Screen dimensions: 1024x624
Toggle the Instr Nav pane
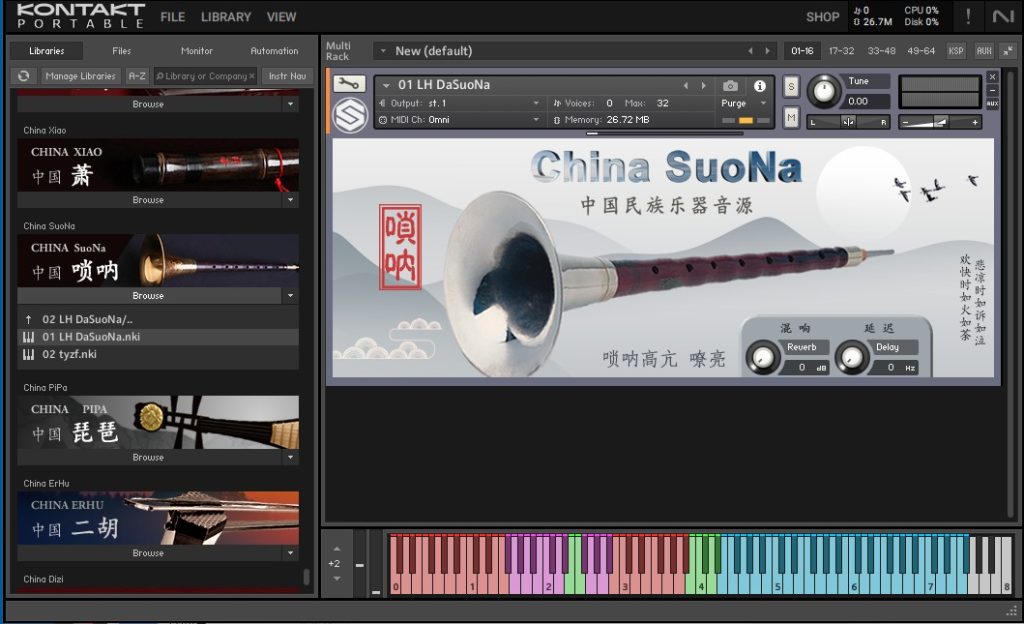[287, 76]
